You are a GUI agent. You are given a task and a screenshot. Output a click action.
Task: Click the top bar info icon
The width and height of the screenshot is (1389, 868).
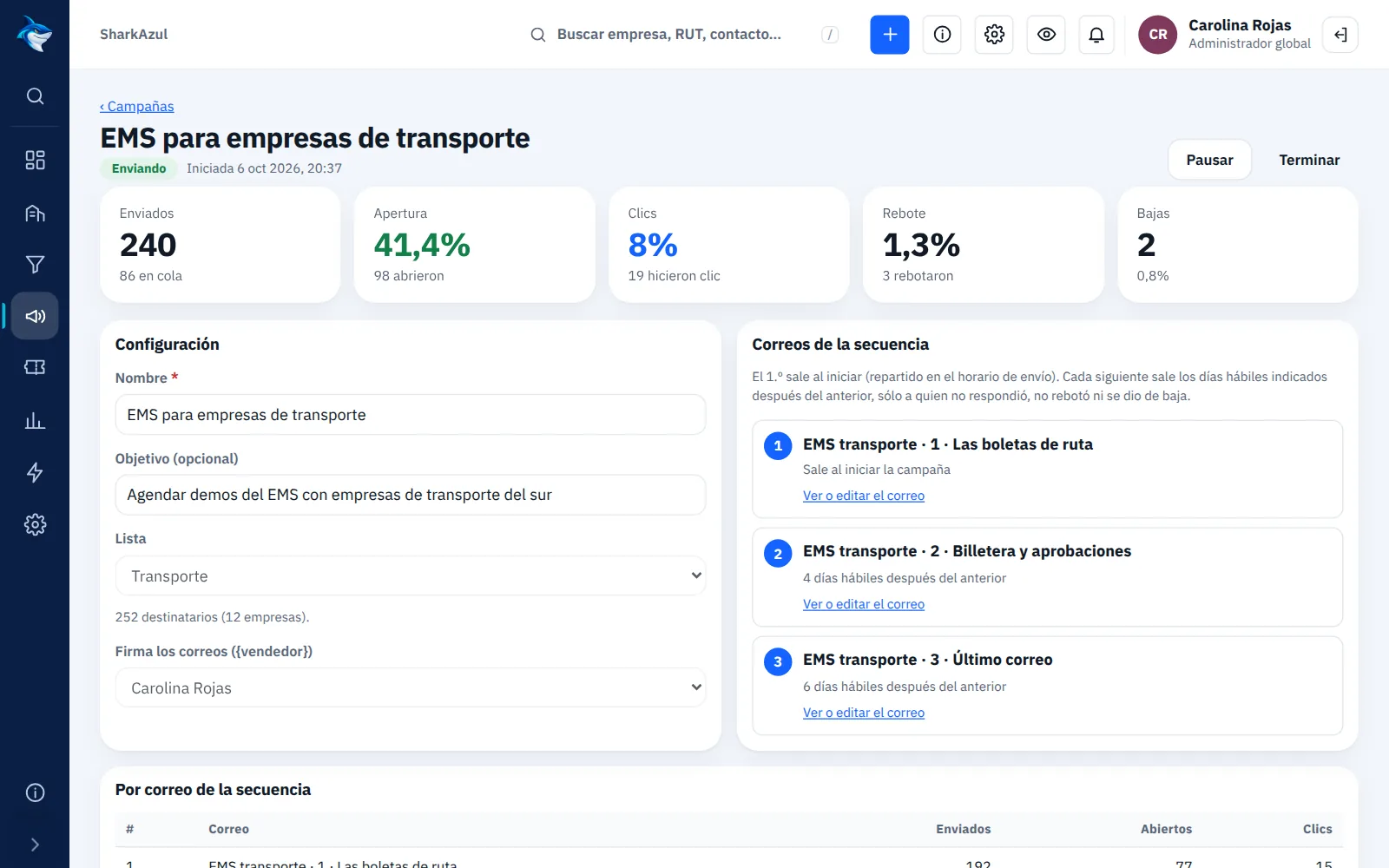point(942,35)
